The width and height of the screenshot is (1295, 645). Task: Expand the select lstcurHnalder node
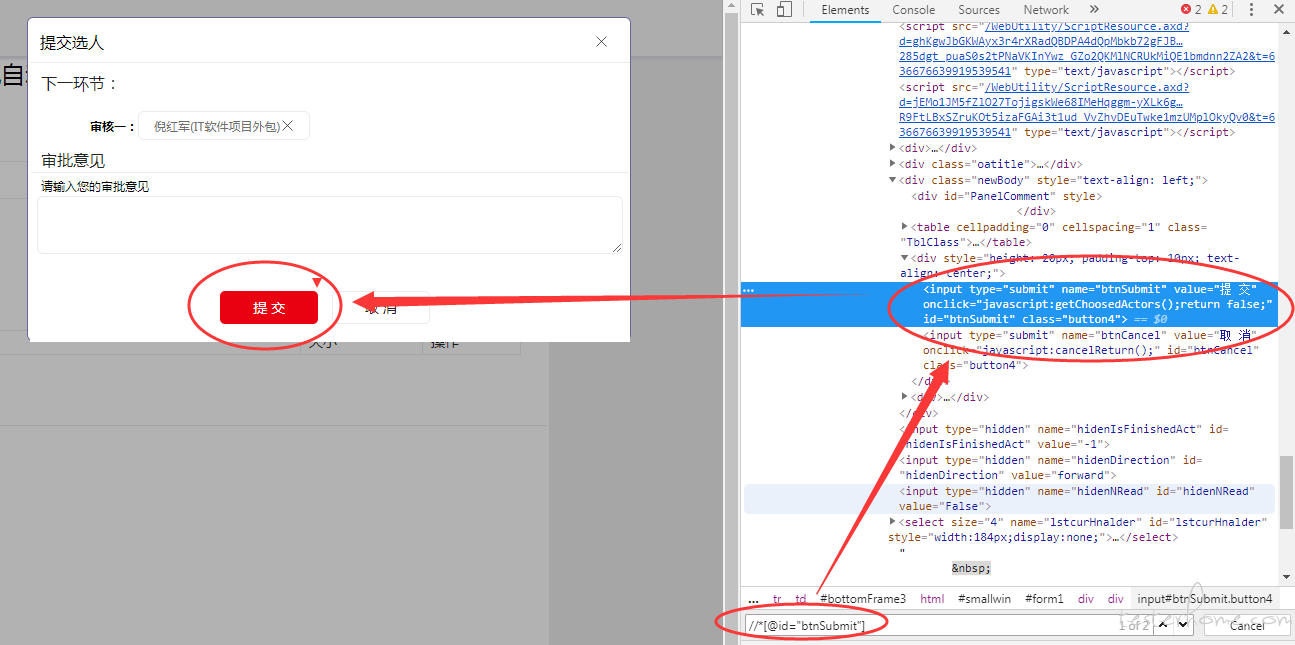893,522
